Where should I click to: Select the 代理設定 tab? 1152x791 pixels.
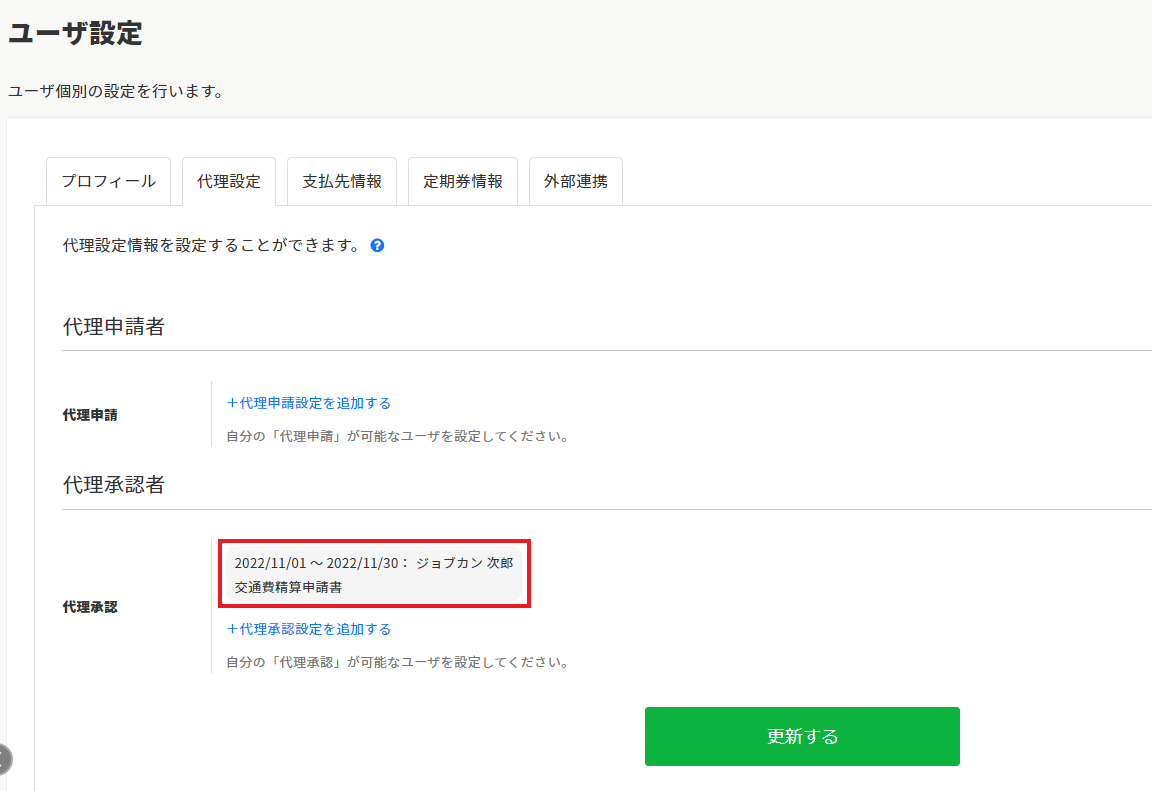229,182
